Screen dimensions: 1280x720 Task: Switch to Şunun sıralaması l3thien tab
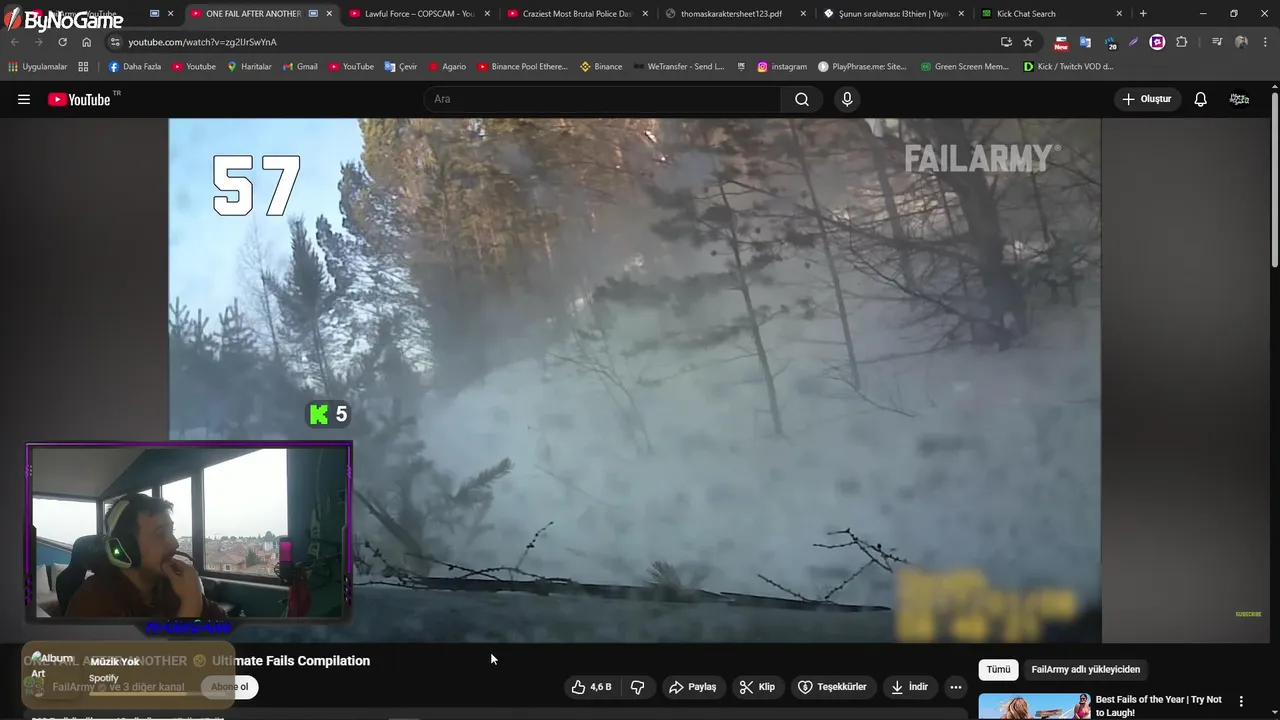point(893,14)
